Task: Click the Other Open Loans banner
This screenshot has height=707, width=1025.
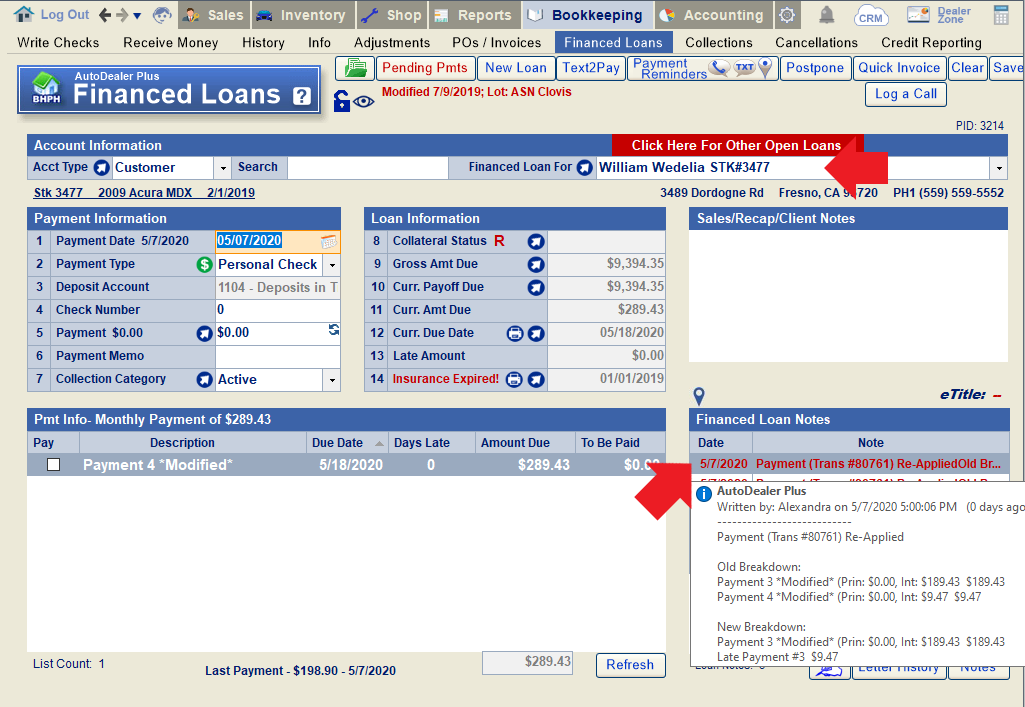Action: click(737, 145)
